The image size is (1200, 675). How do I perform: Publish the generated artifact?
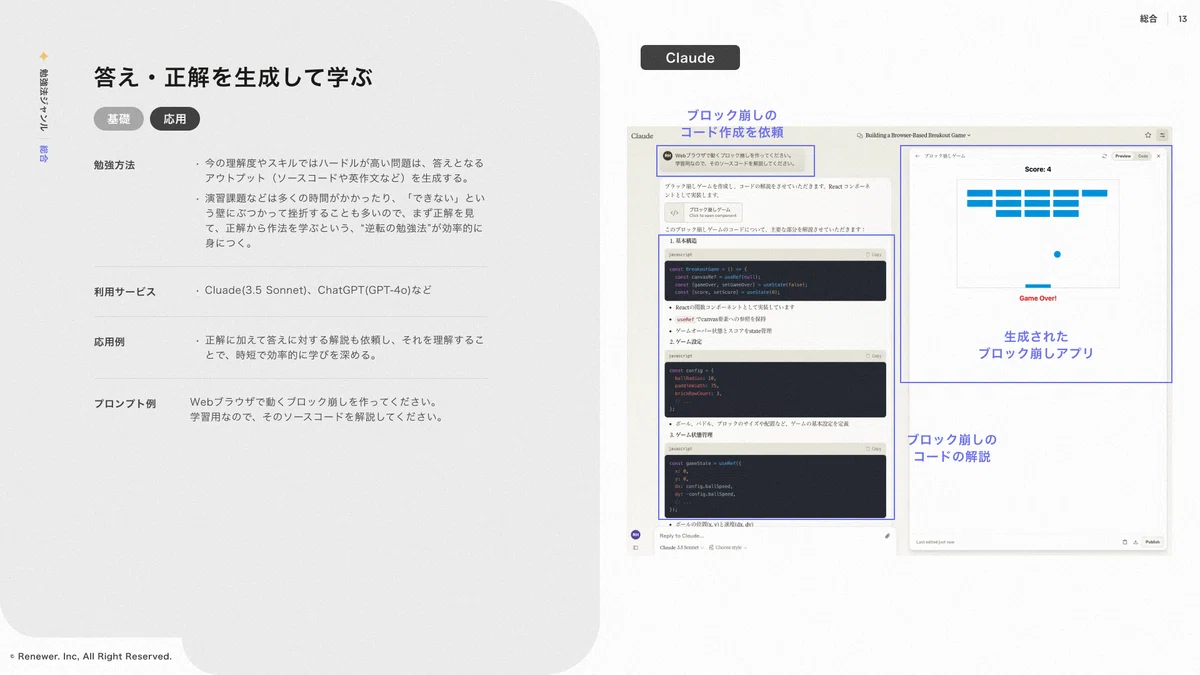1153,542
